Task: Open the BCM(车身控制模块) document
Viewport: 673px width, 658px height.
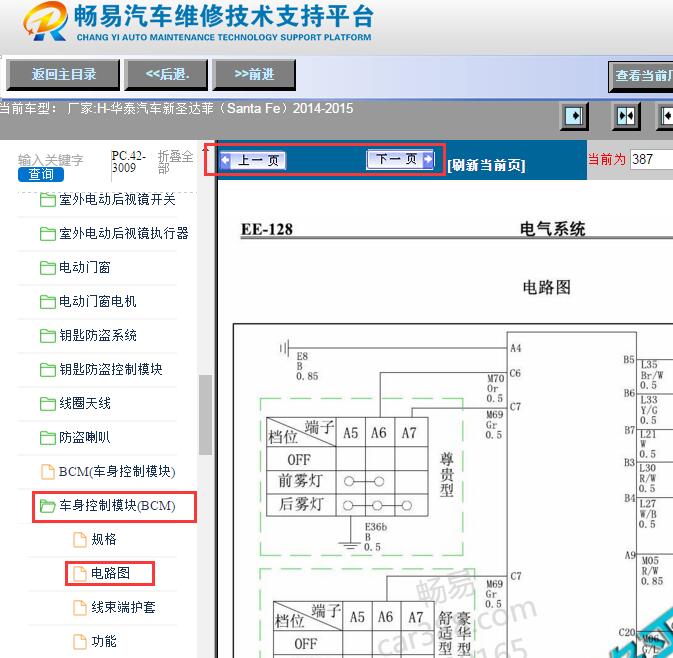Action: tap(117, 471)
